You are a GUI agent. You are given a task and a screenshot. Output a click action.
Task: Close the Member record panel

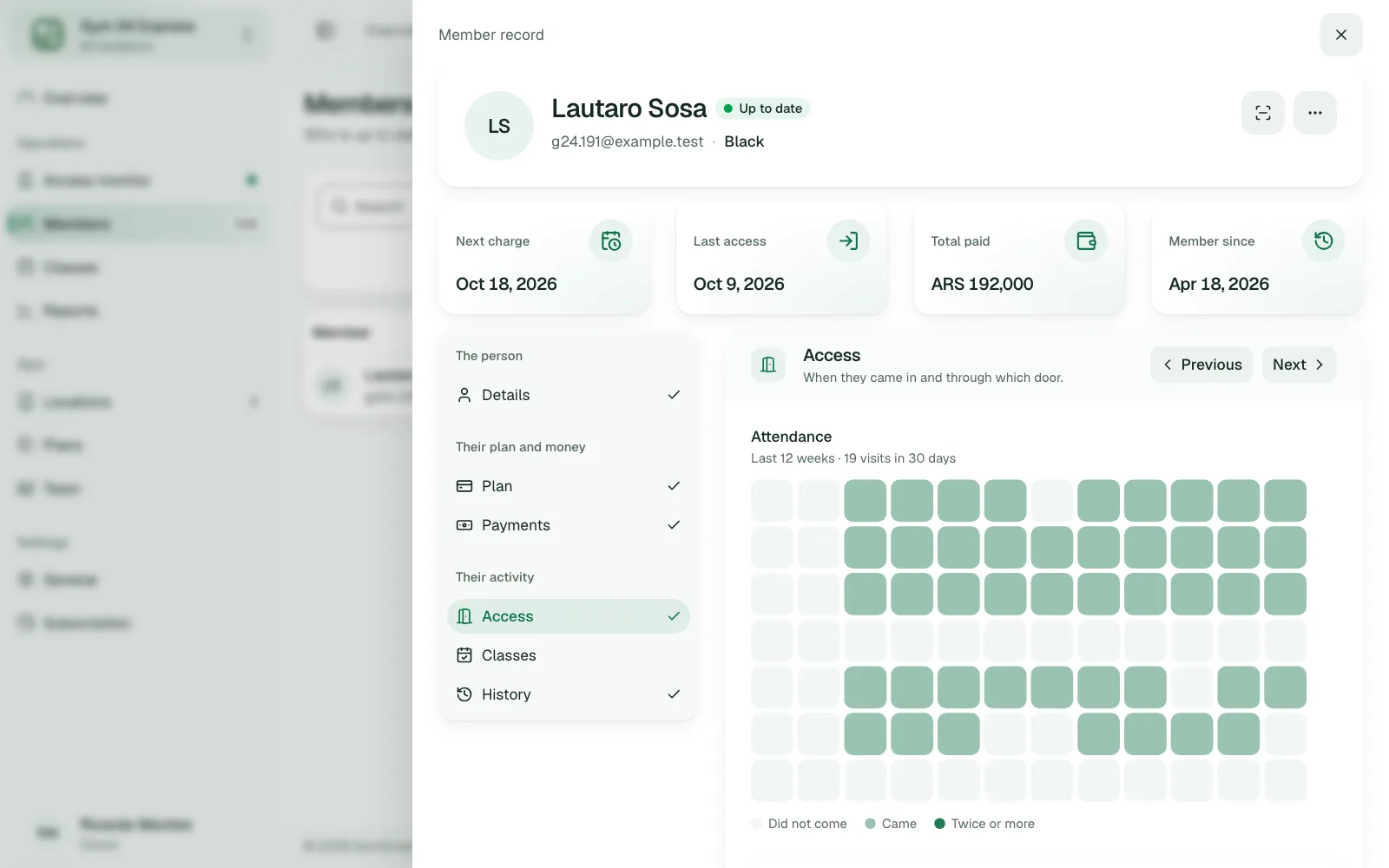(x=1341, y=35)
